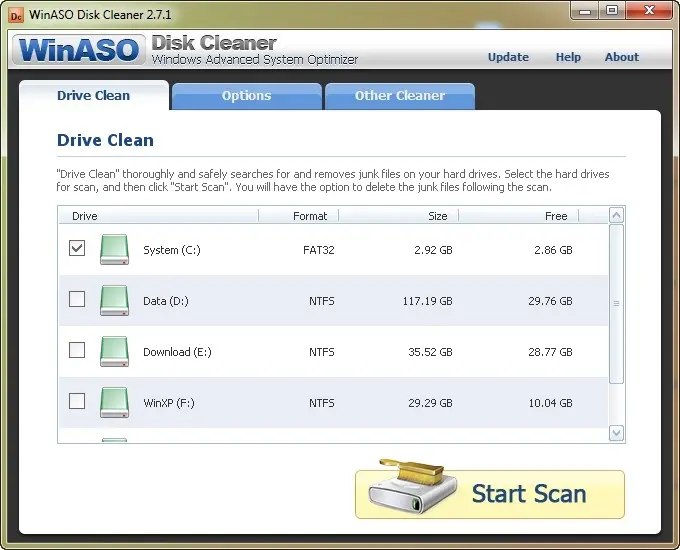Click the WinASO logo
This screenshot has width=680, height=550.
pos(78,49)
